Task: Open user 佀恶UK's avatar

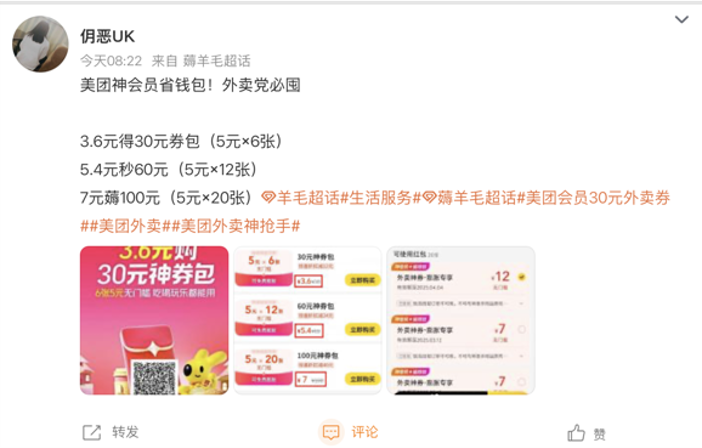Action: tap(40, 44)
